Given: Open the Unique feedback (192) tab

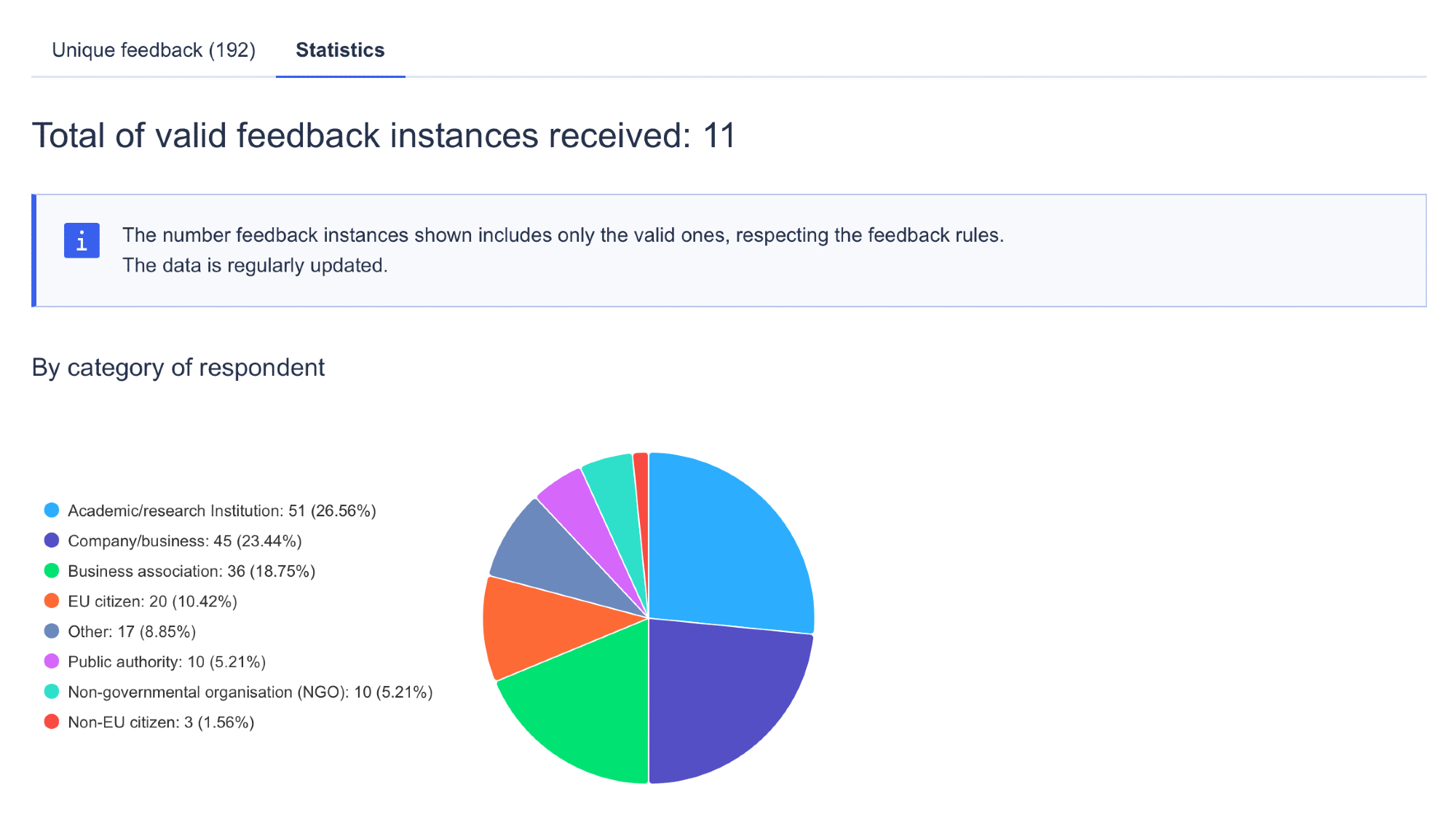Looking at the screenshot, I should click(x=154, y=50).
